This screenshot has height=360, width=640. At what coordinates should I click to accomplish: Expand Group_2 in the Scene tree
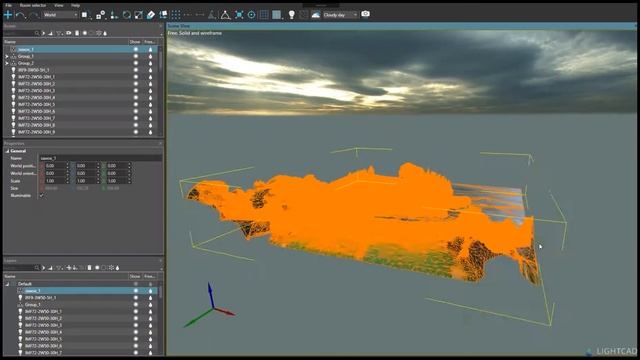pyautogui.click(x=7, y=63)
